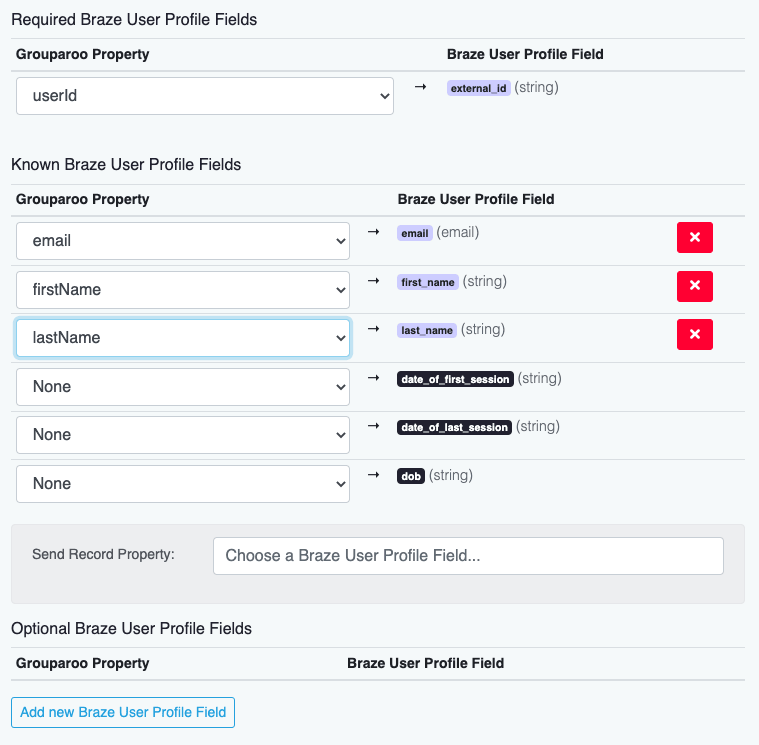Click the Send Record Property label

[103, 554]
